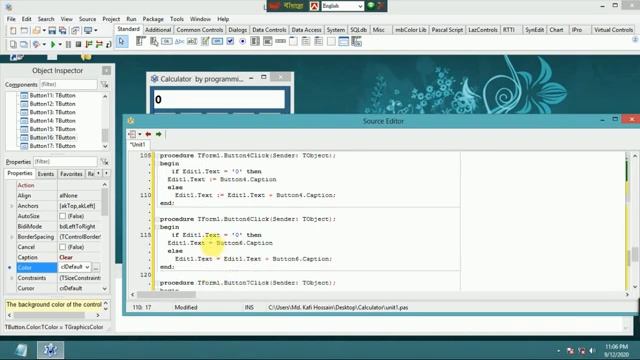Switch to the Additional palette tab

coord(158,30)
